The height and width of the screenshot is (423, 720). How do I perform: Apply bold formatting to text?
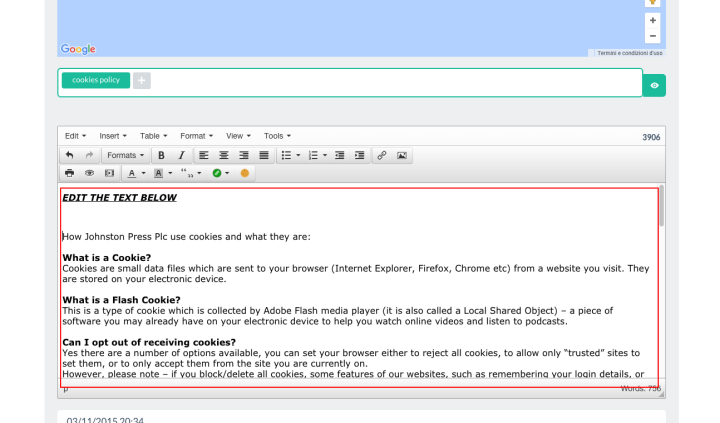(161, 156)
